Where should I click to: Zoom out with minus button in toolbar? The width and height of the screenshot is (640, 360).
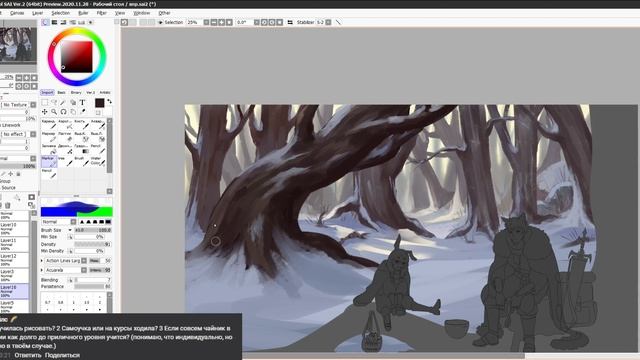[214, 22]
